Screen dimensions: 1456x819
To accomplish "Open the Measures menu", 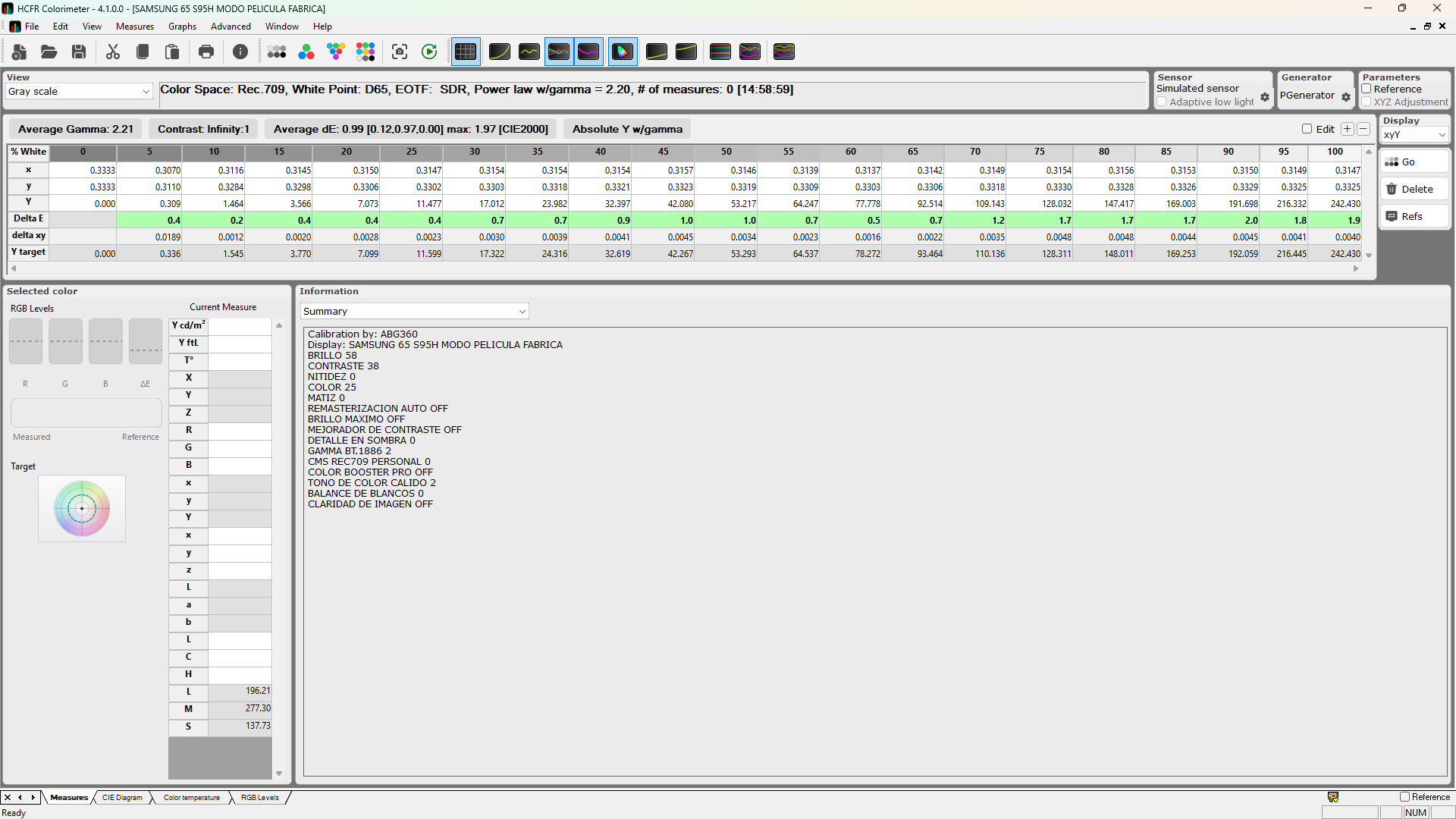I will pyautogui.click(x=135, y=26).
